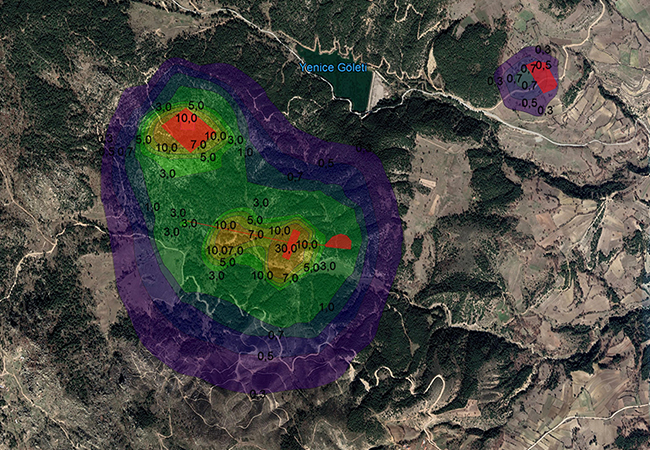Click the 30,0 contour value label

coord(285,247)
